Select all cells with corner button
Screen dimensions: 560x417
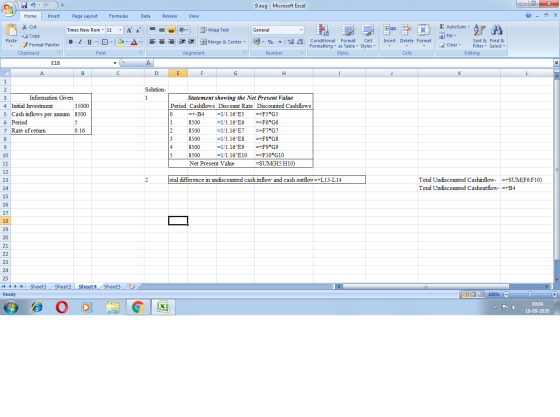click(x=5, y=73)
